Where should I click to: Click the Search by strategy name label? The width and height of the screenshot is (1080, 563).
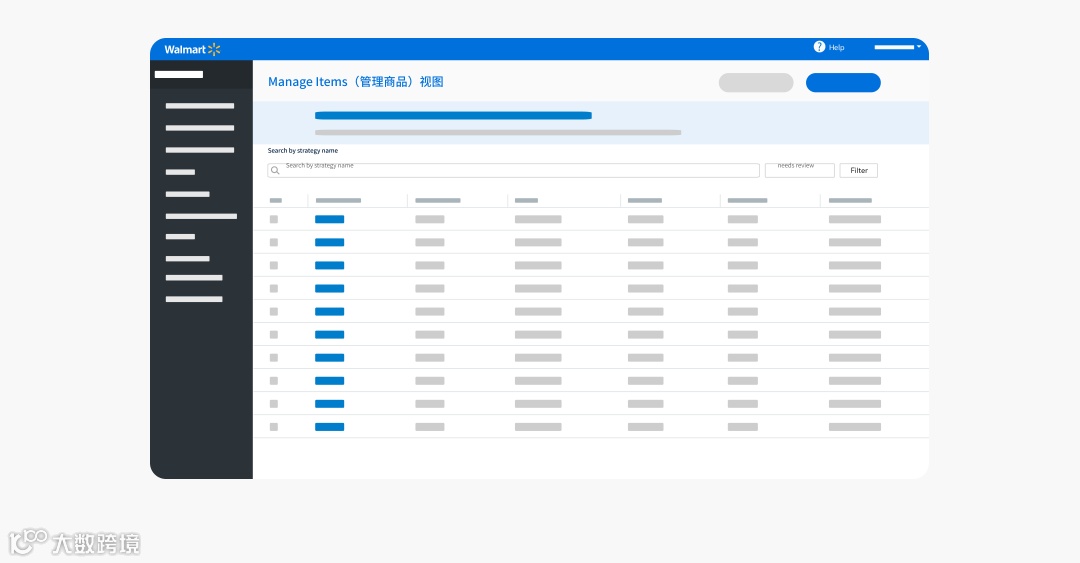303,150
